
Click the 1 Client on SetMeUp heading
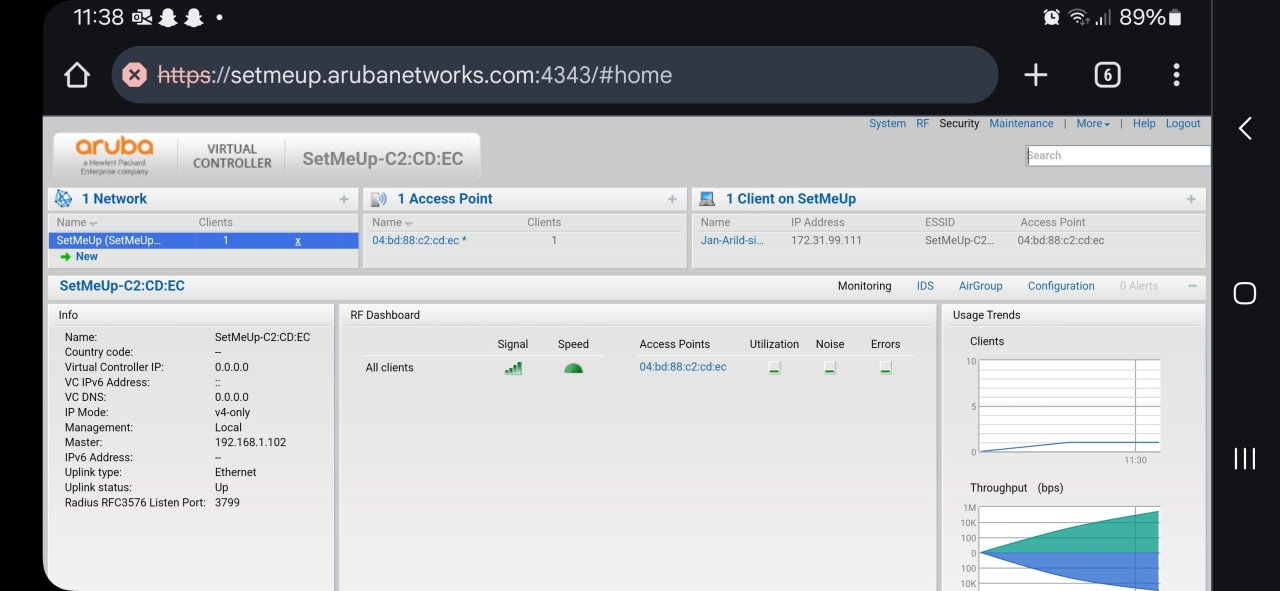click(791, 199)
